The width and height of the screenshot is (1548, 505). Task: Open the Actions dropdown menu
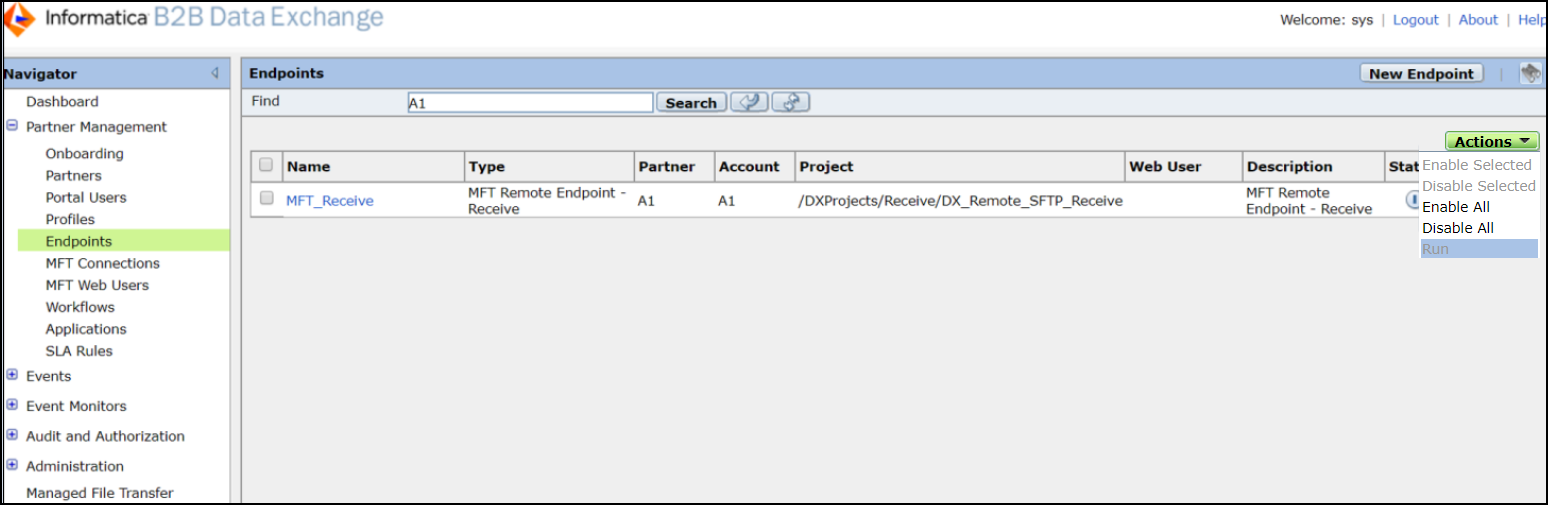pyautogui.click(x=1491, y=142)
